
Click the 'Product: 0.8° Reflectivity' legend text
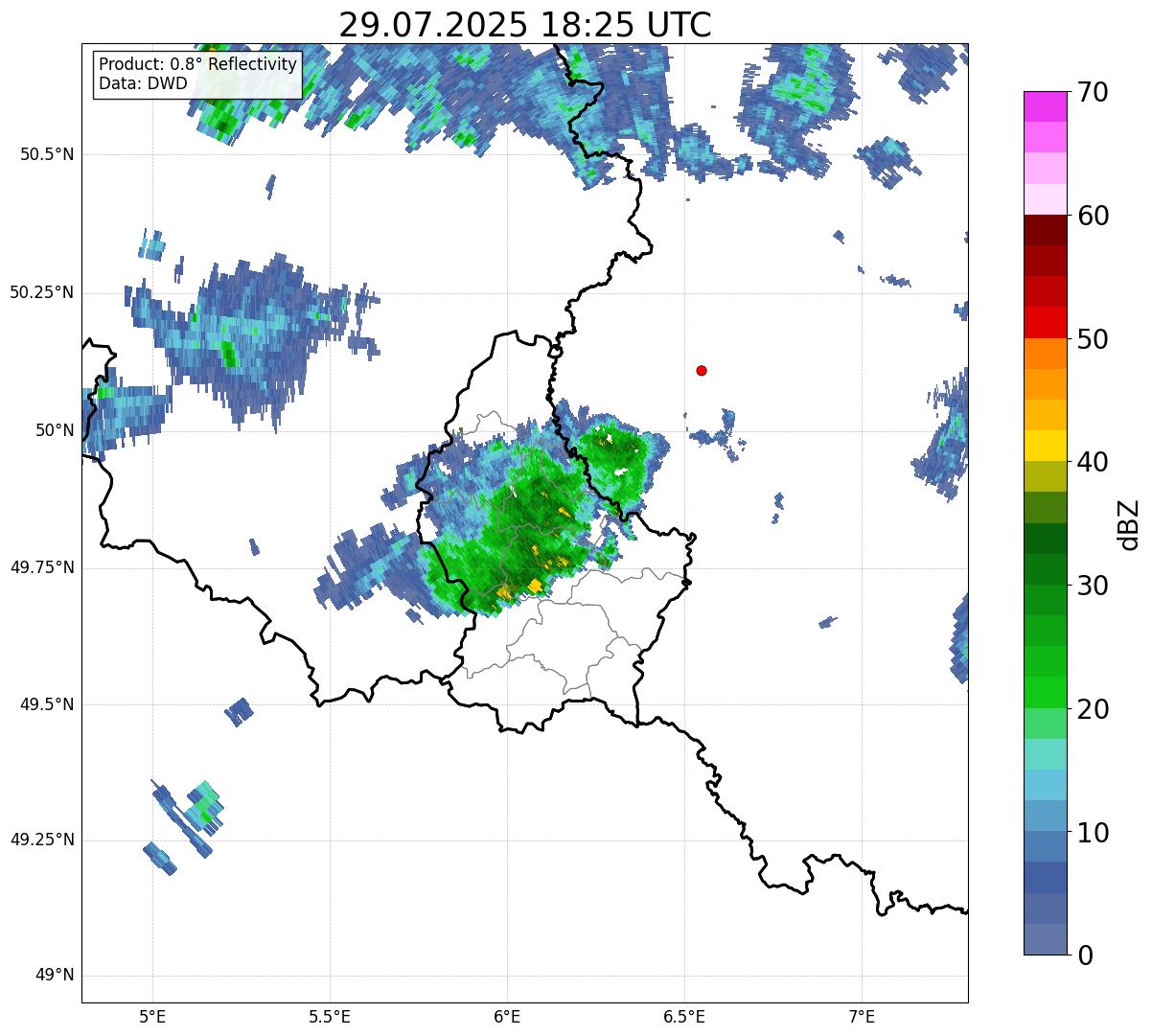pos(198,64)
